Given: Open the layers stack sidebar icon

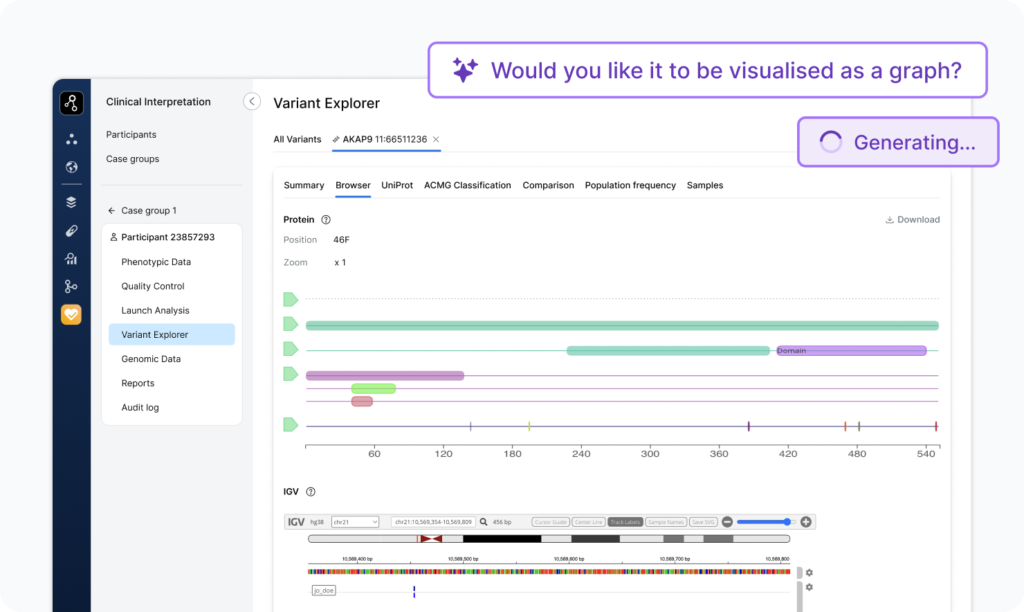Looking at the screenshot, I should point(71,202).
